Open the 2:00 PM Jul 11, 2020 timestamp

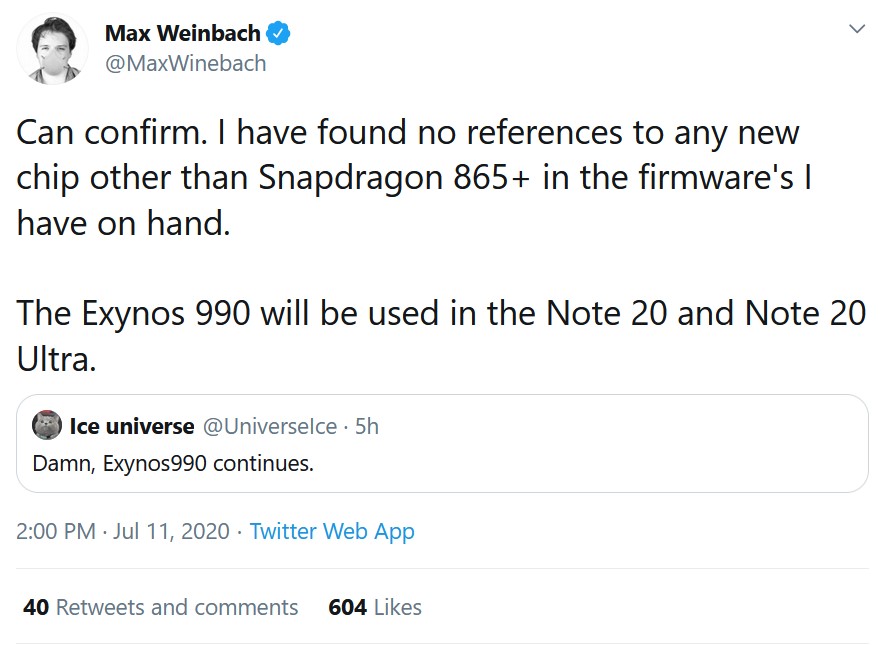(x=123, y=531)
